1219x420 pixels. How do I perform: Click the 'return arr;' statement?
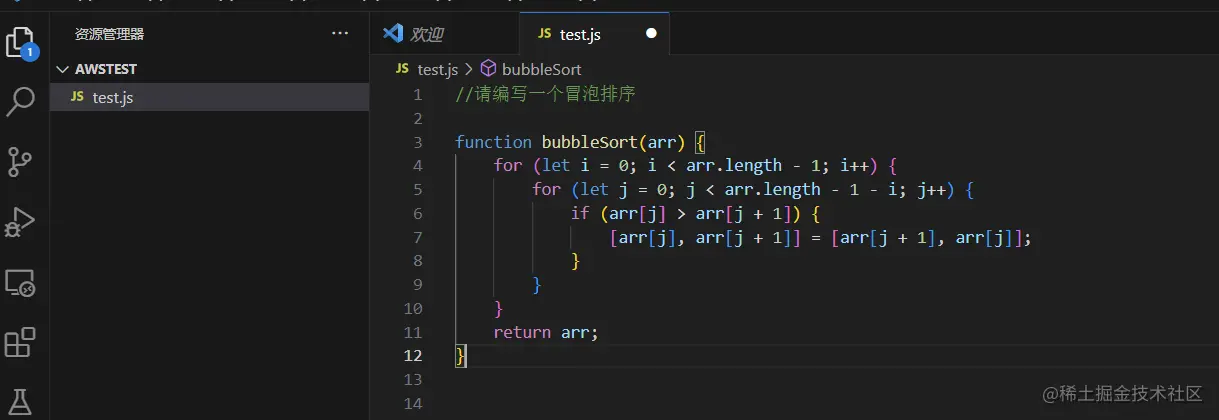[546, 332]
